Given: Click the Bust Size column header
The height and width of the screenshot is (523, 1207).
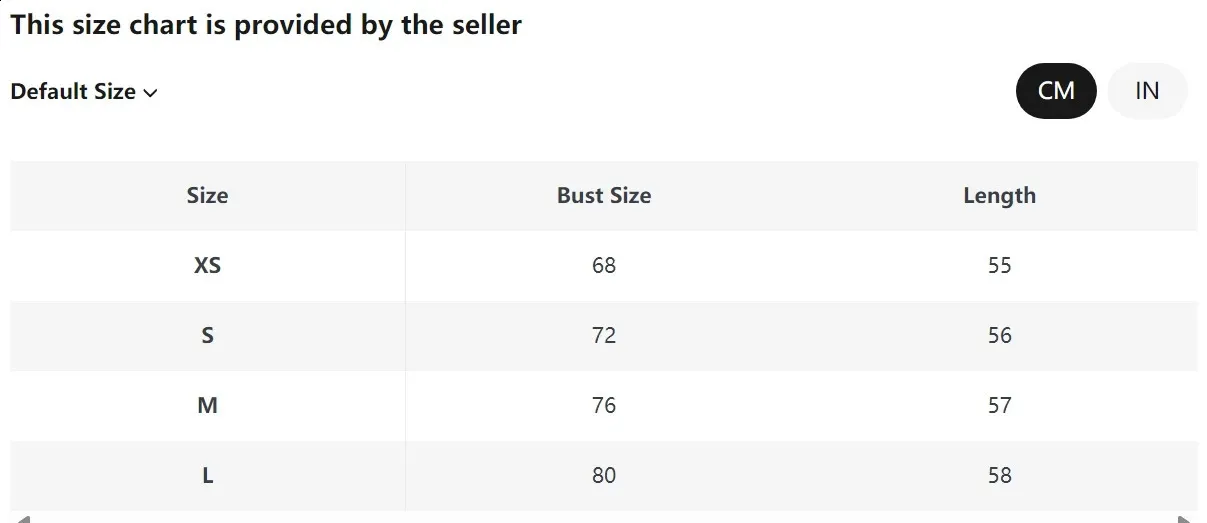Looking at the screenshot, I should pos(604,196).
